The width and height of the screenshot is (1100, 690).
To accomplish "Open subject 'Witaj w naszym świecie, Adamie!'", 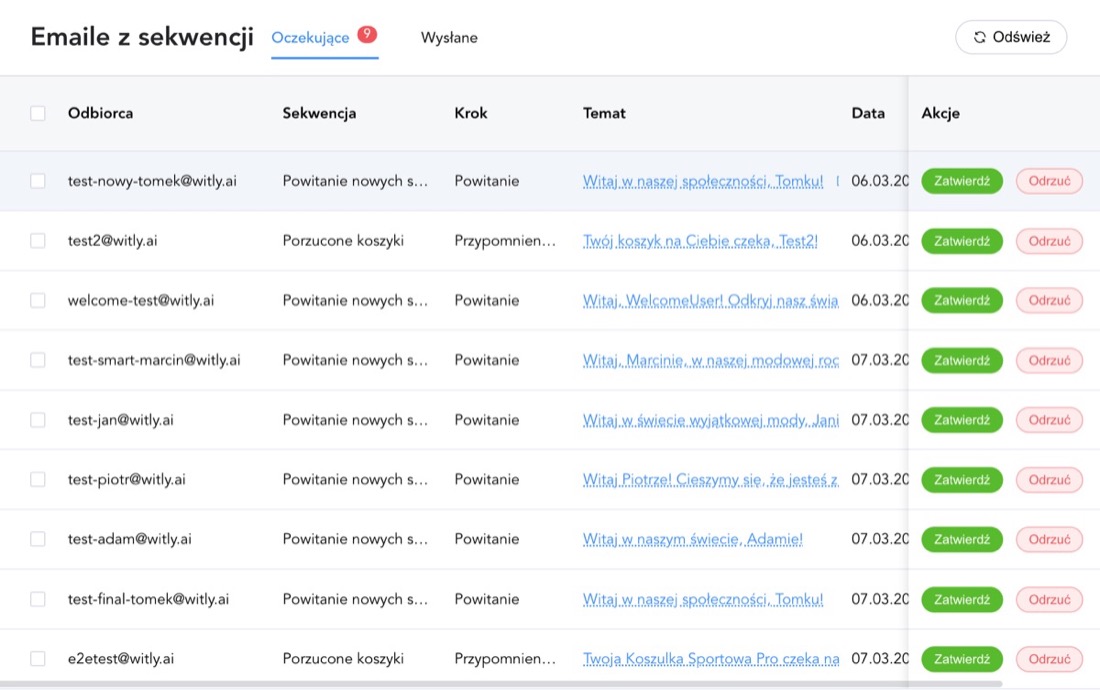I will [x=692, y=539].
